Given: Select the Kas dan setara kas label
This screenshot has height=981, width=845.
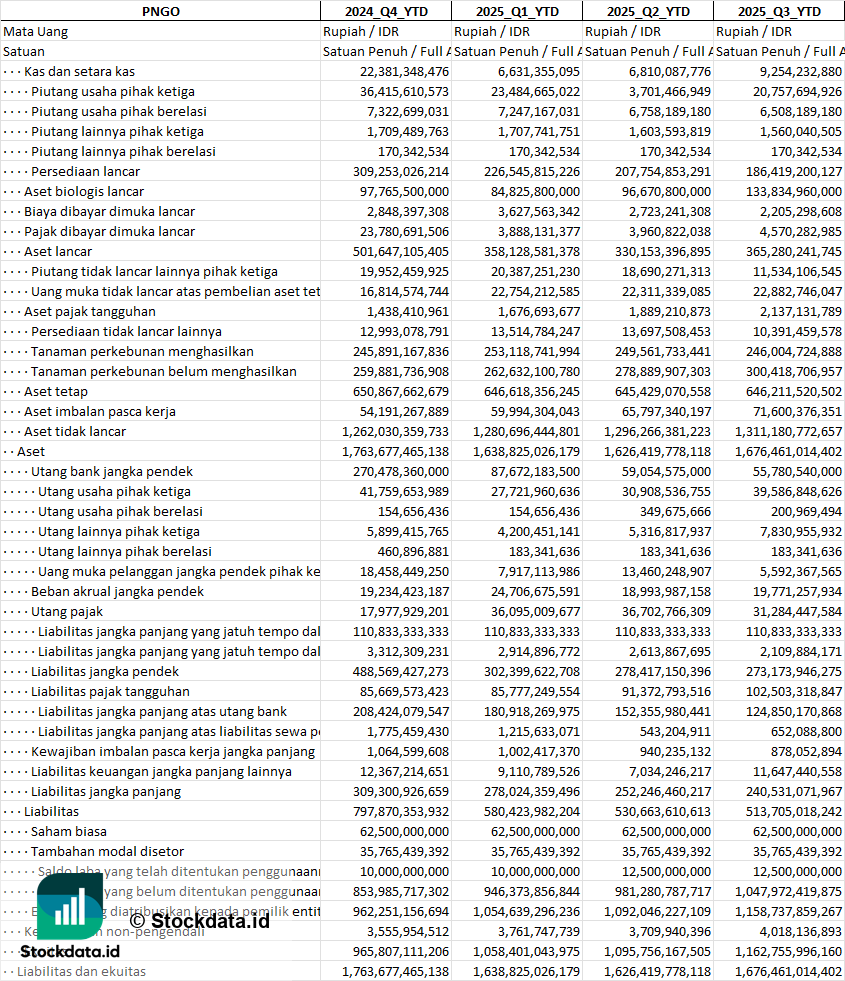Looking at the screenshot, I should [x=79, y=71].
